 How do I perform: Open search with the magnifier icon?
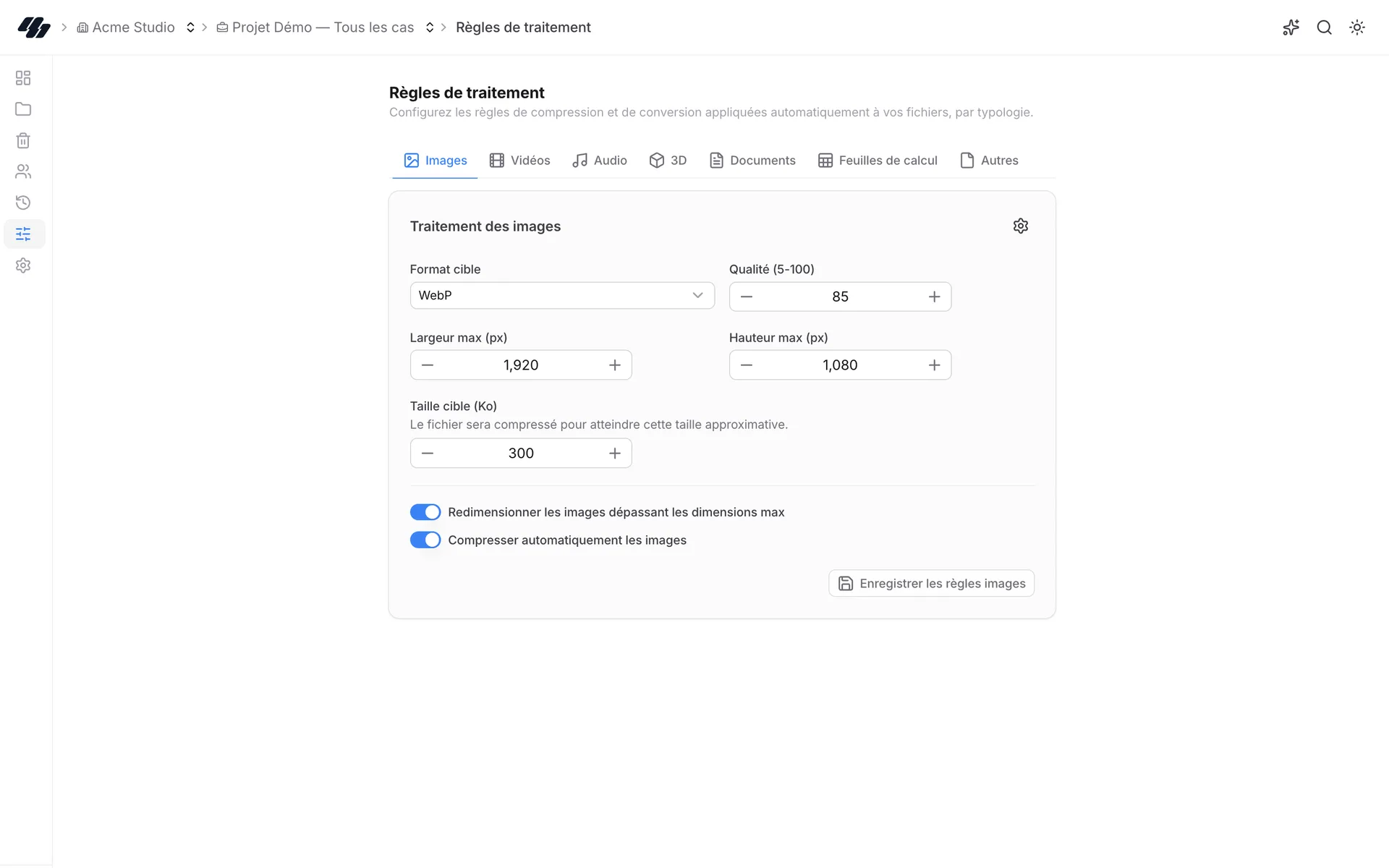pyautogui.click(x=1324, y=27)
